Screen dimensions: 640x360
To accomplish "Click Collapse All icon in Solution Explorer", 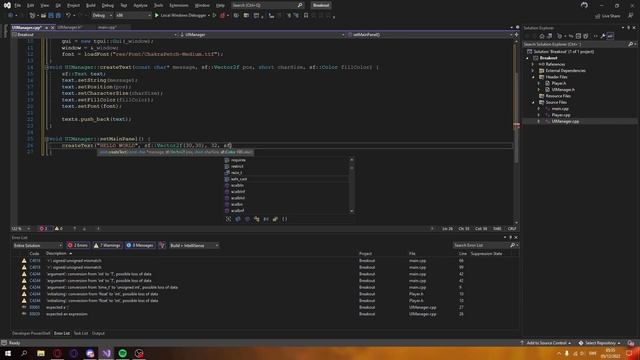I will coord(578,36).
